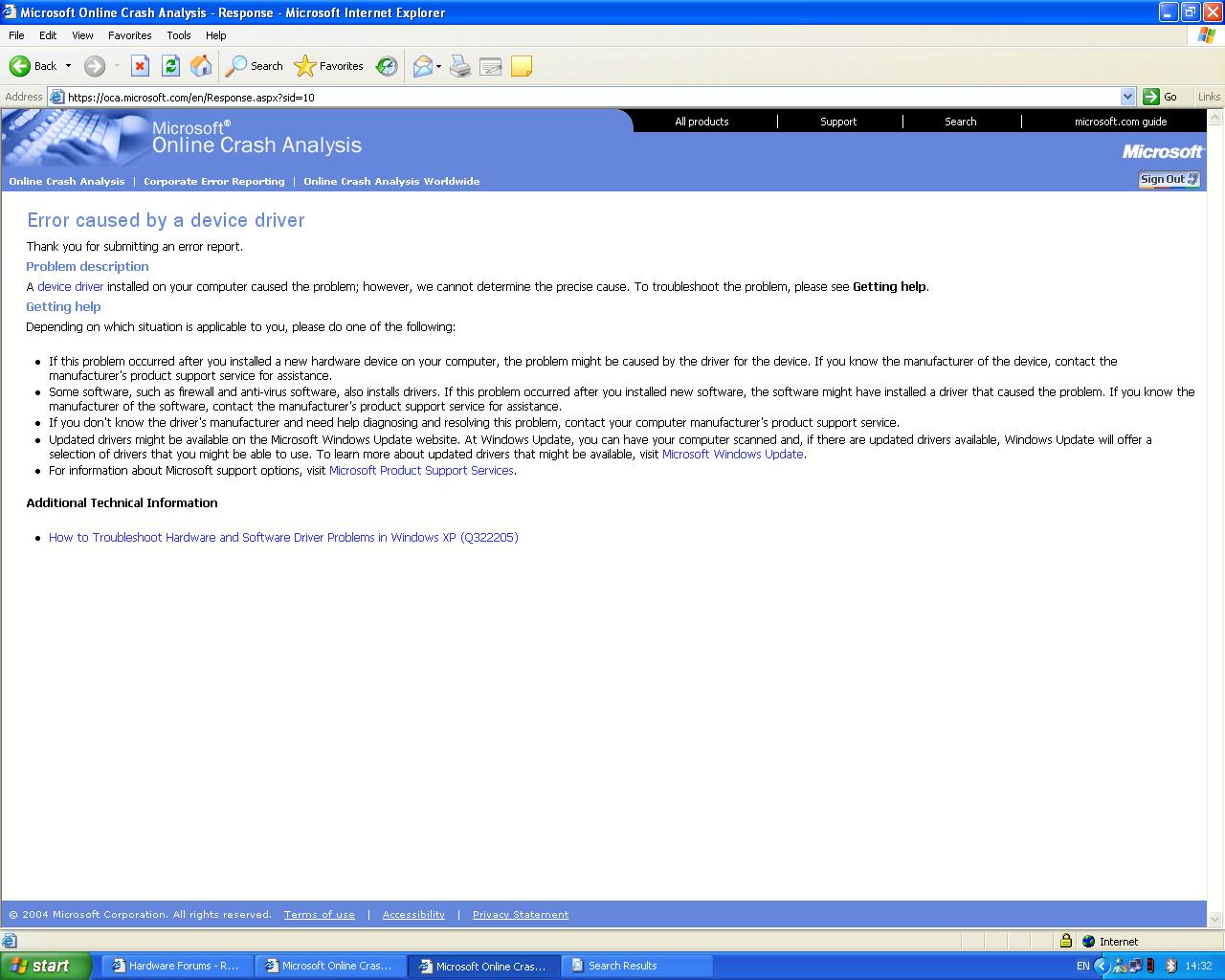Click the Internet zone globe in status bar
The width and height of the screenshot is (1225, 980).
tap(1088, 941)
